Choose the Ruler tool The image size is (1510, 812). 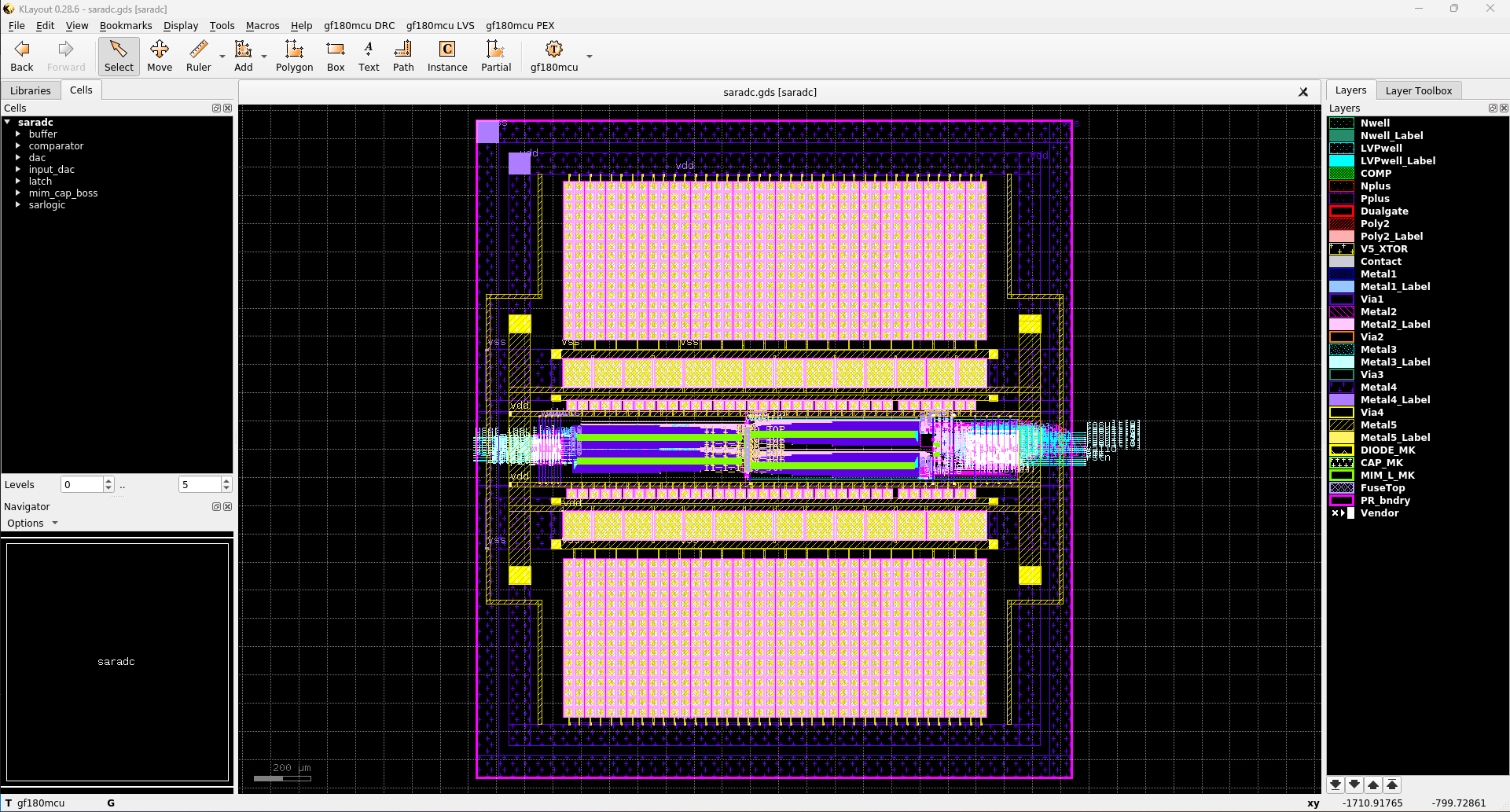pyautogui.click(x=199, y=56)
